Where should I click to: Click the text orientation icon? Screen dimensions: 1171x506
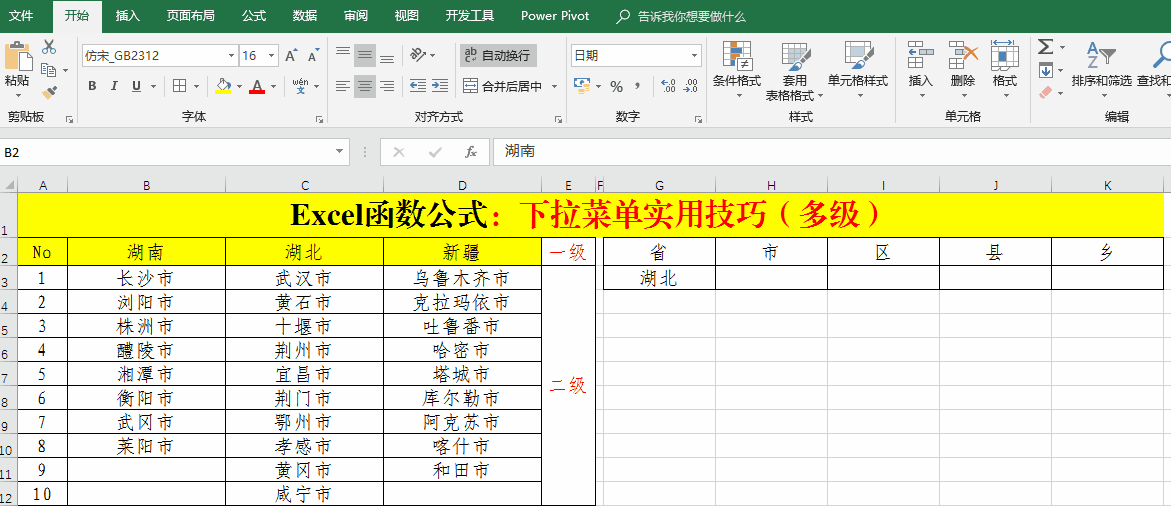click(418, 54)
